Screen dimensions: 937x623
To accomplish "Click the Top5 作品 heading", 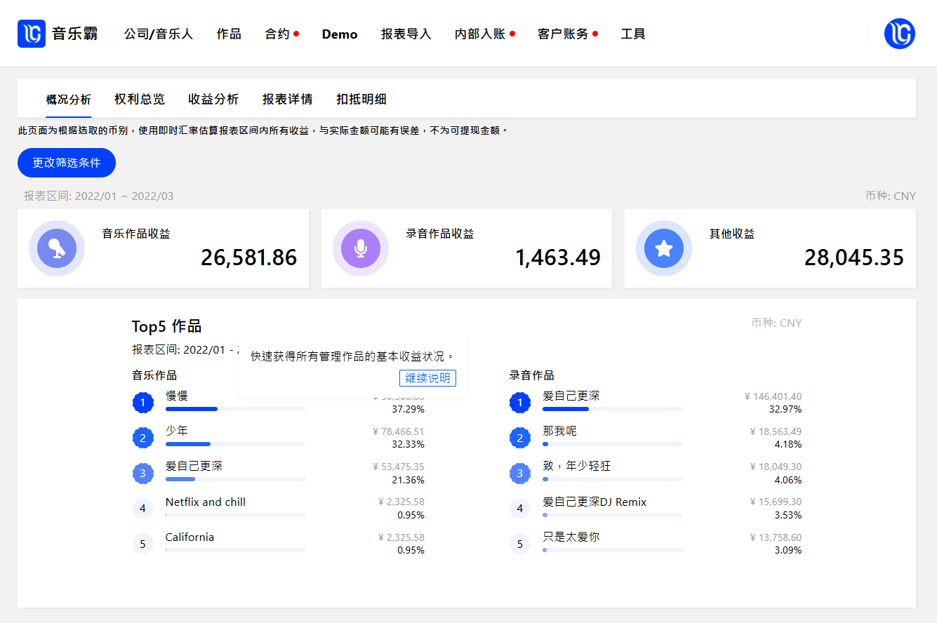I will (x=167, y=326).
